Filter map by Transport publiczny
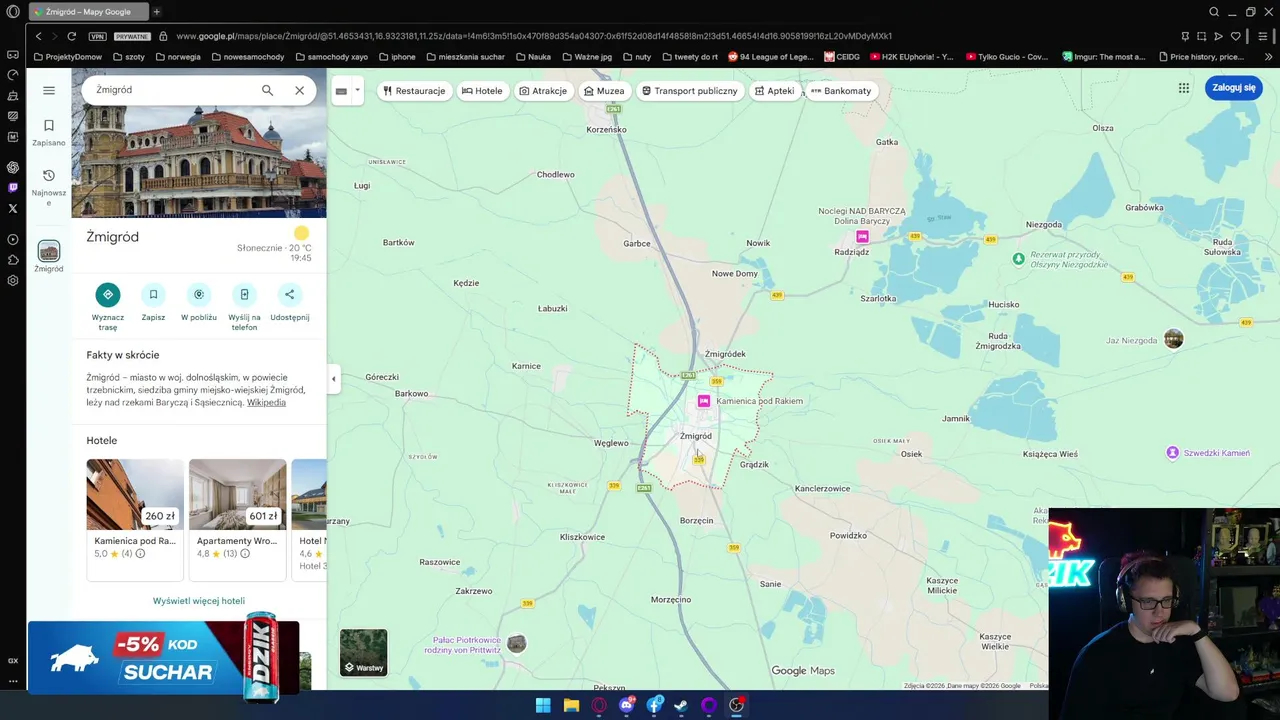The height and width of the screenshot is (720, 1280). point(690,91)
